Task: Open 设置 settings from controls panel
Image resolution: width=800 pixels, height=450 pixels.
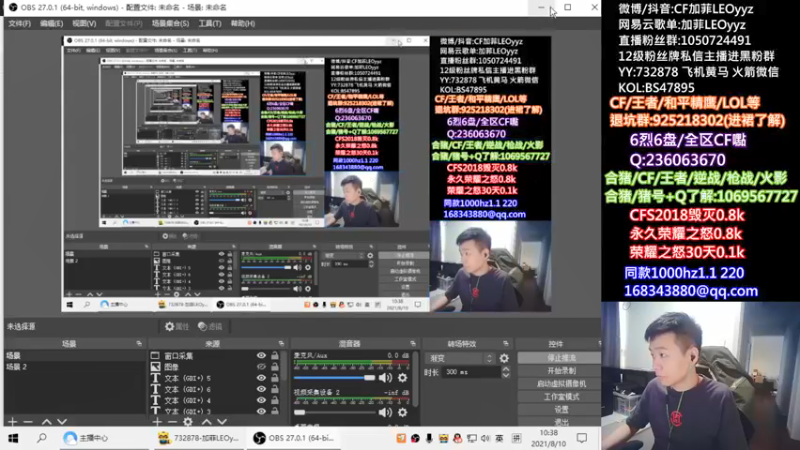Action: (x=560, y=409)
